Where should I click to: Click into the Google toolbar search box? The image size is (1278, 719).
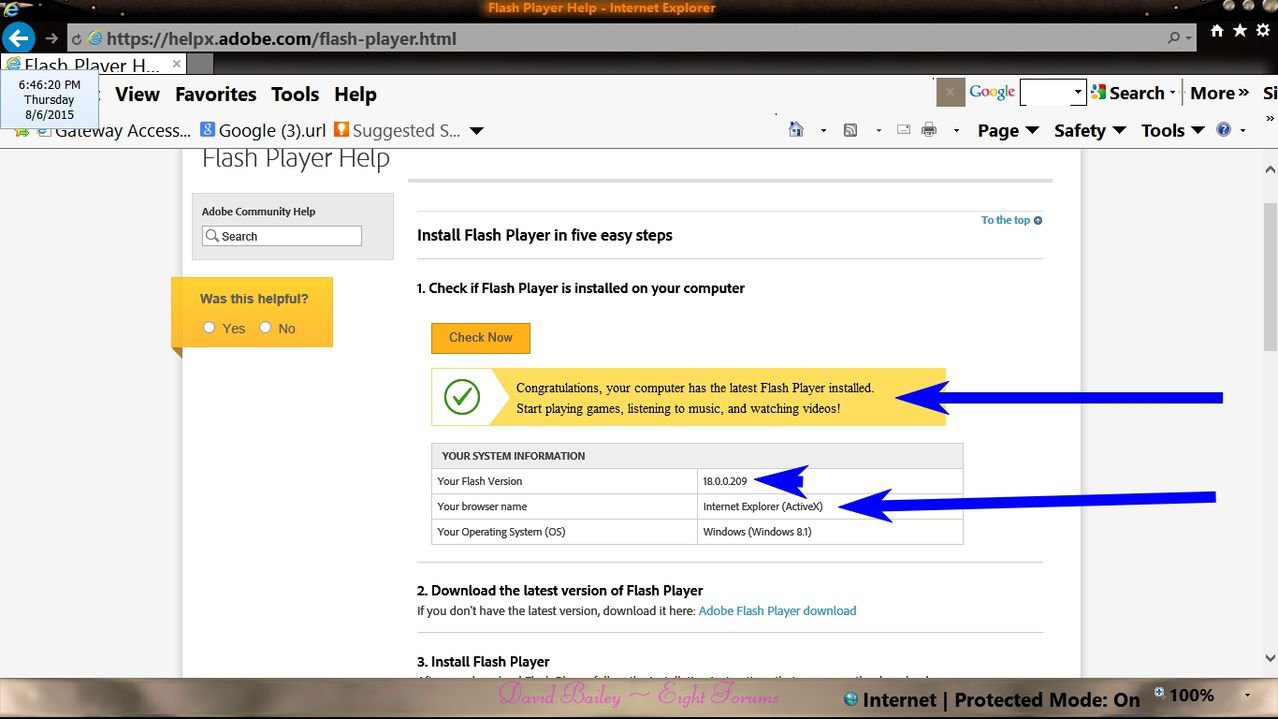1045,93
